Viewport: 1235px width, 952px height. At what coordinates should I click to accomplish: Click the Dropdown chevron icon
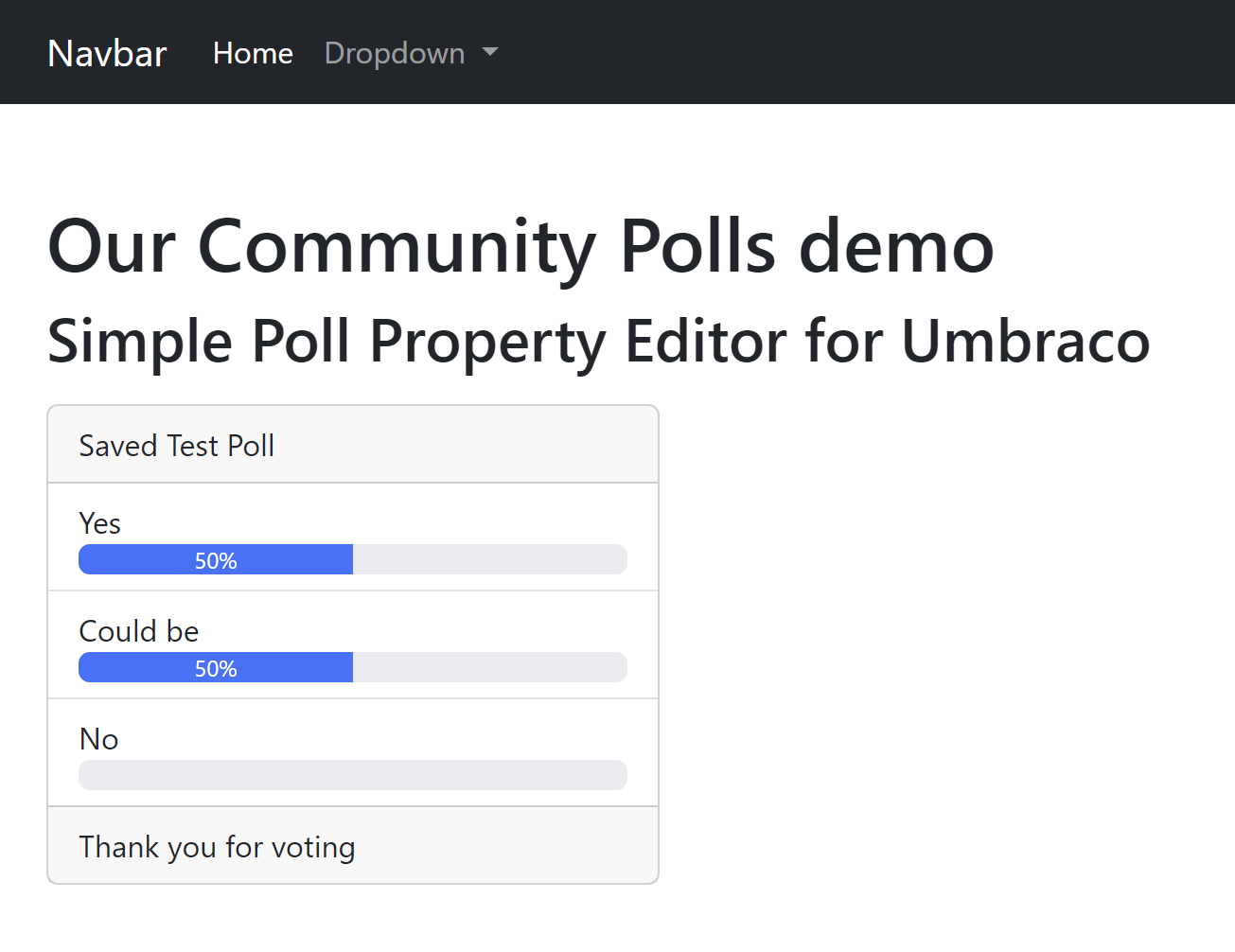[x=490, y=53]
